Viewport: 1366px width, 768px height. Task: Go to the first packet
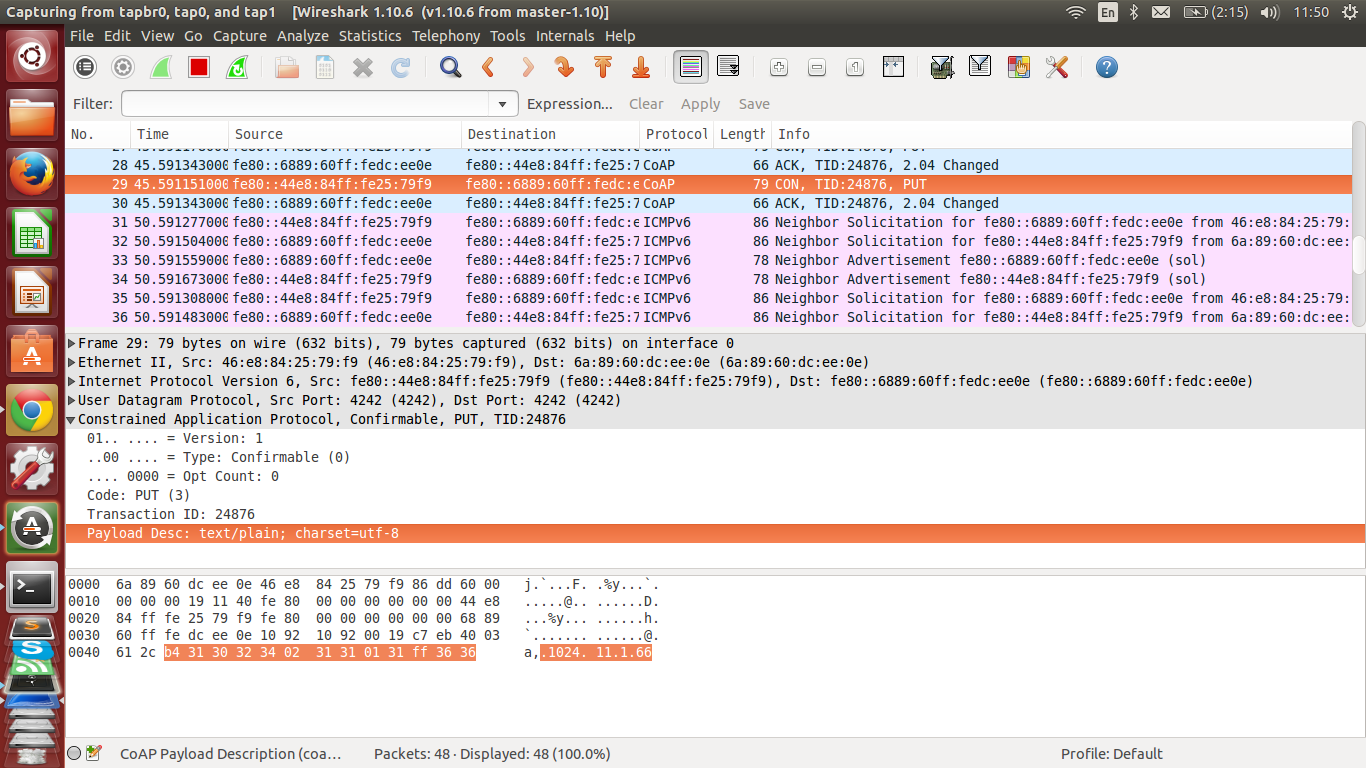click(x=603, y=67)
